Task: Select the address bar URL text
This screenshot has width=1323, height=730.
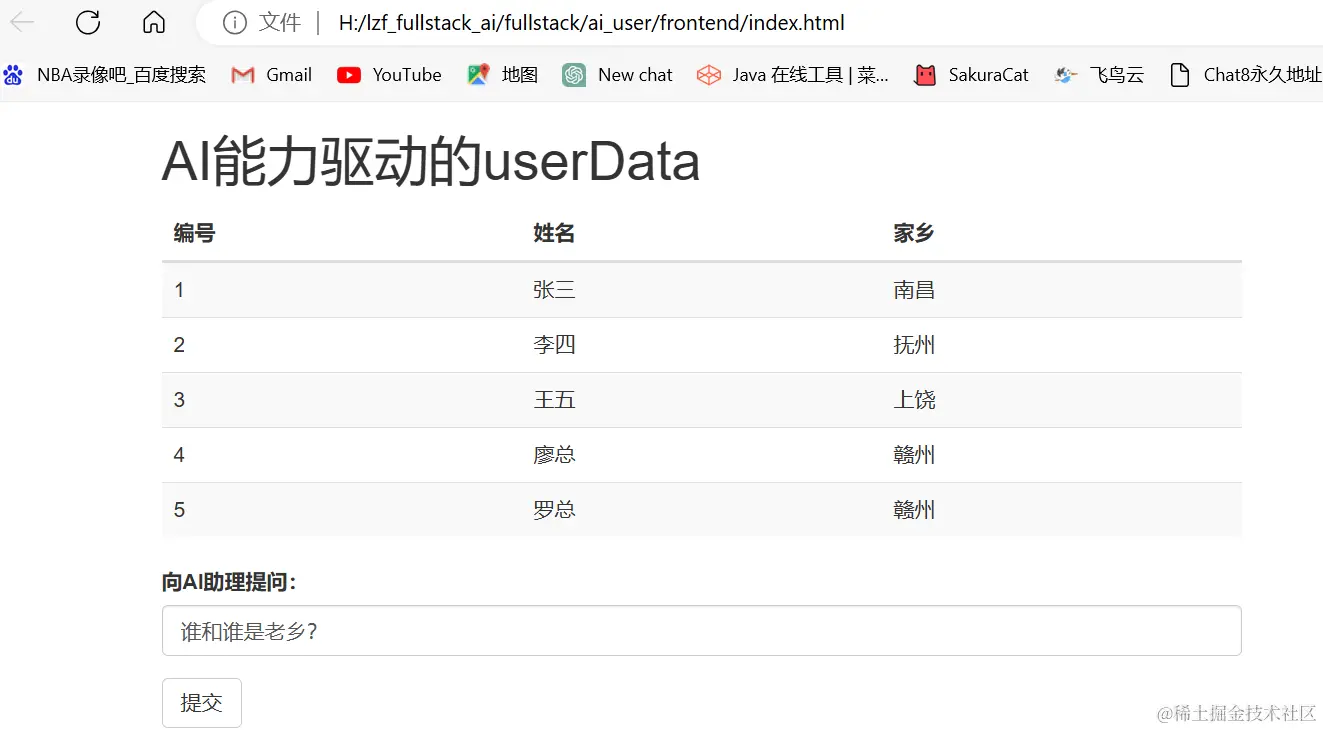Action: [592, 23]
